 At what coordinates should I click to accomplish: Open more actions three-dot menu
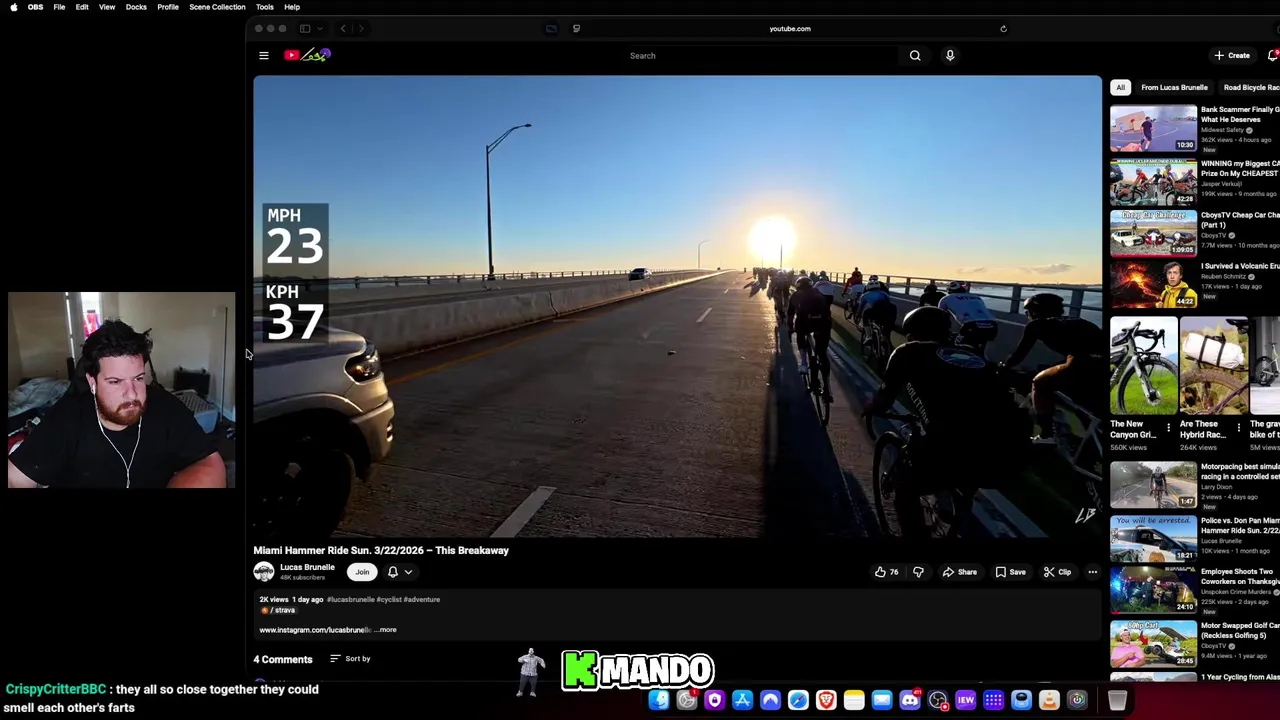pyautogui.click(x=1092, y=572)
